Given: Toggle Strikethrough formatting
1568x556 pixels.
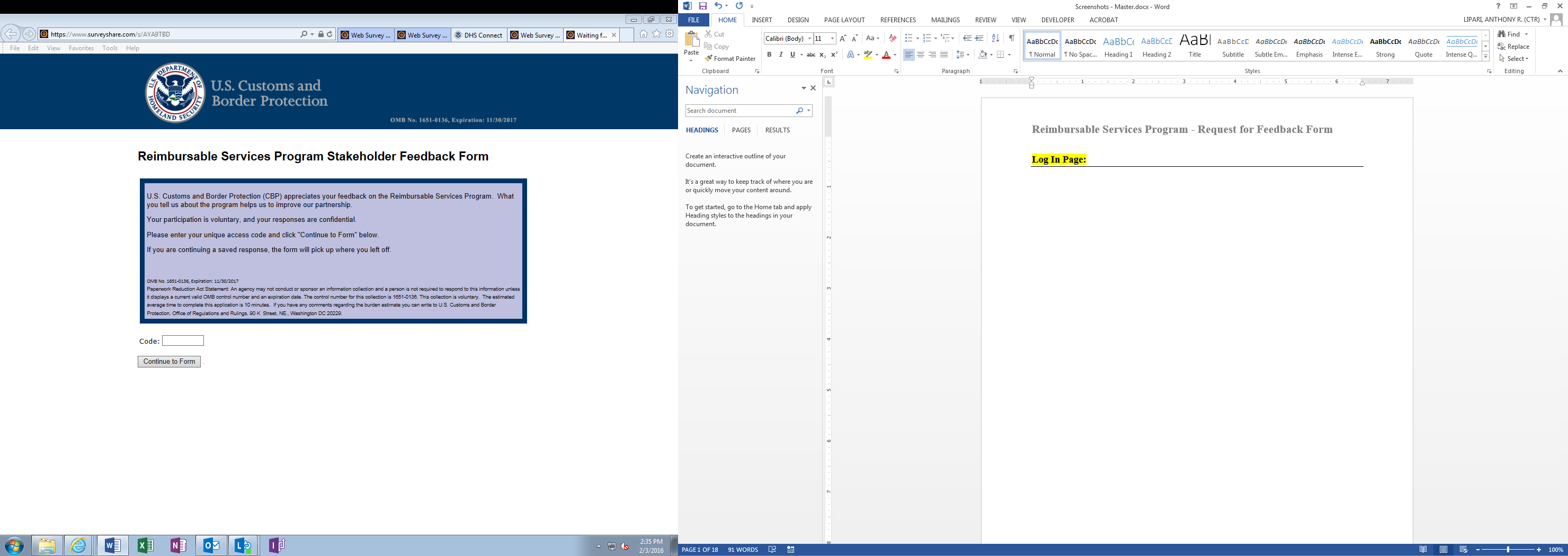Looking at the screenshot, I should (811, 55).
